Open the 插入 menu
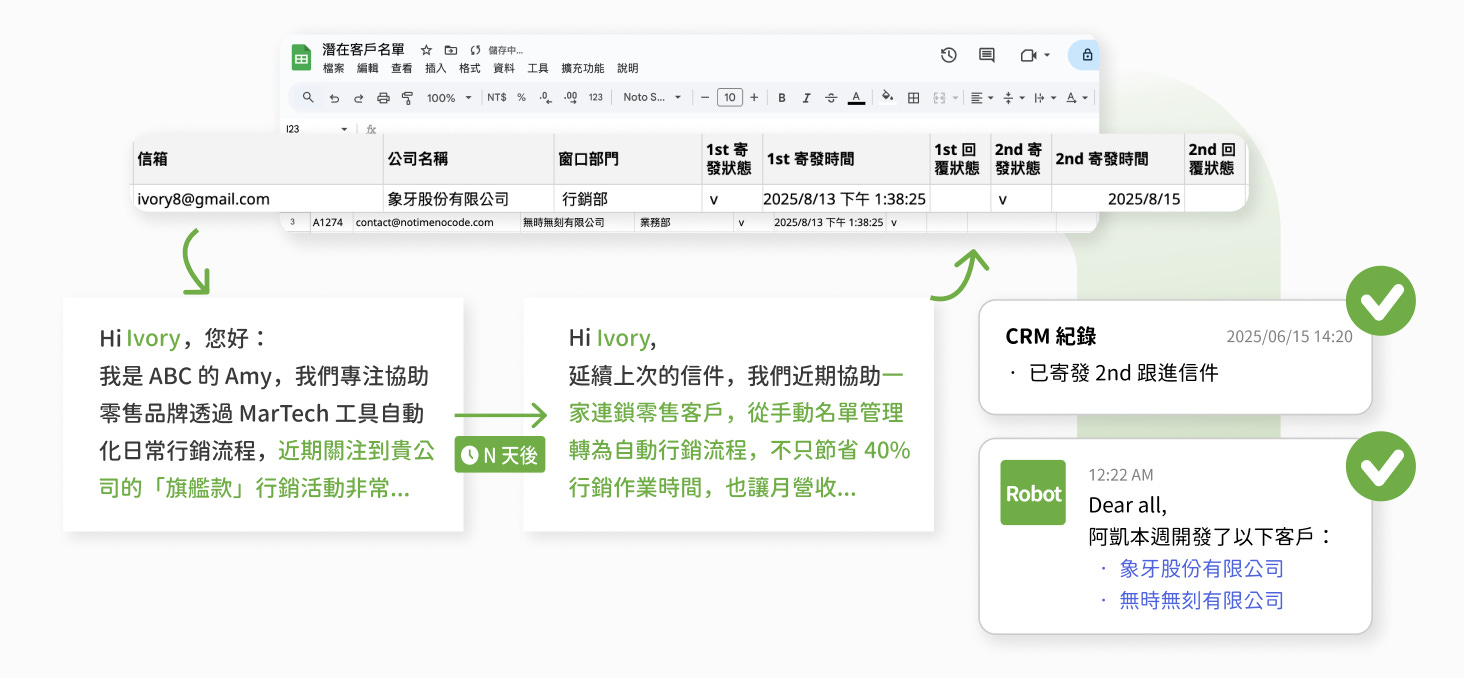 [436, 69]
